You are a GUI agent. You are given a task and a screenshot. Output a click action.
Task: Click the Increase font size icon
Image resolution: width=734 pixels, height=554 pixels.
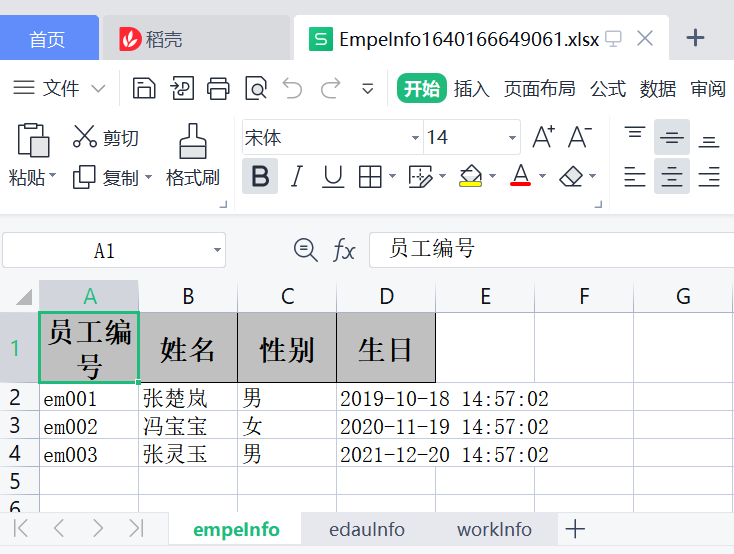[x=543, y=137]
